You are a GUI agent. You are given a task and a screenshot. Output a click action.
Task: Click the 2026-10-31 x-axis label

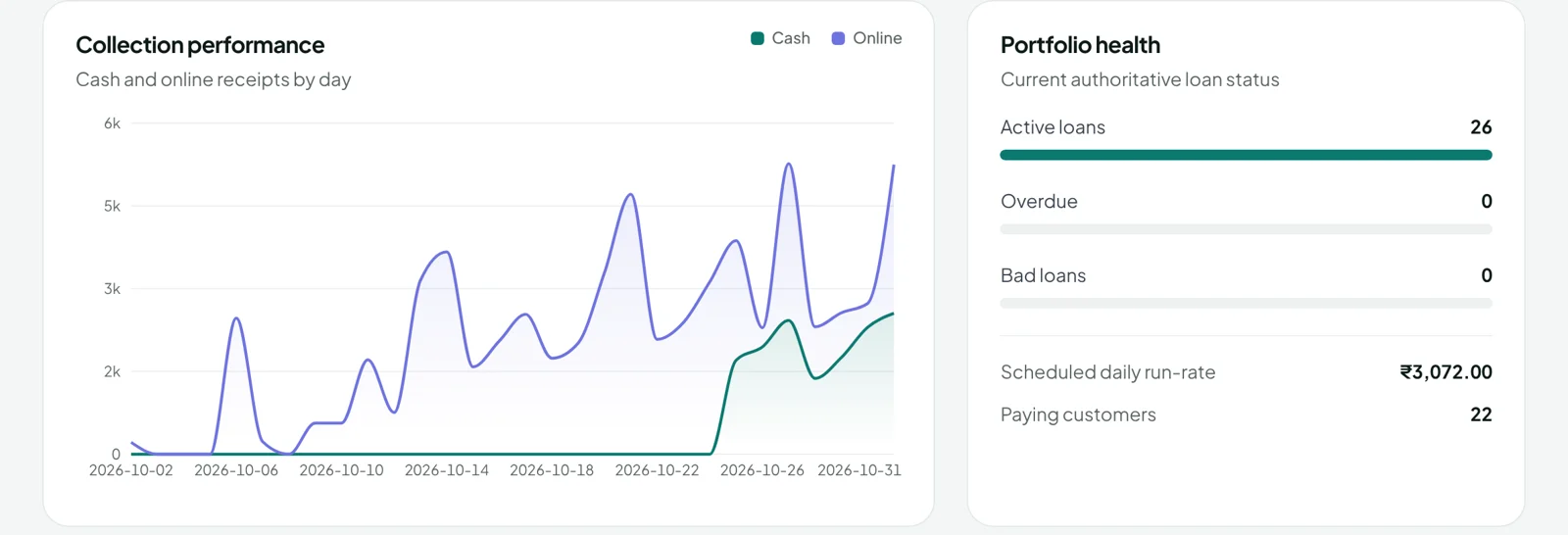coord(859,470)
